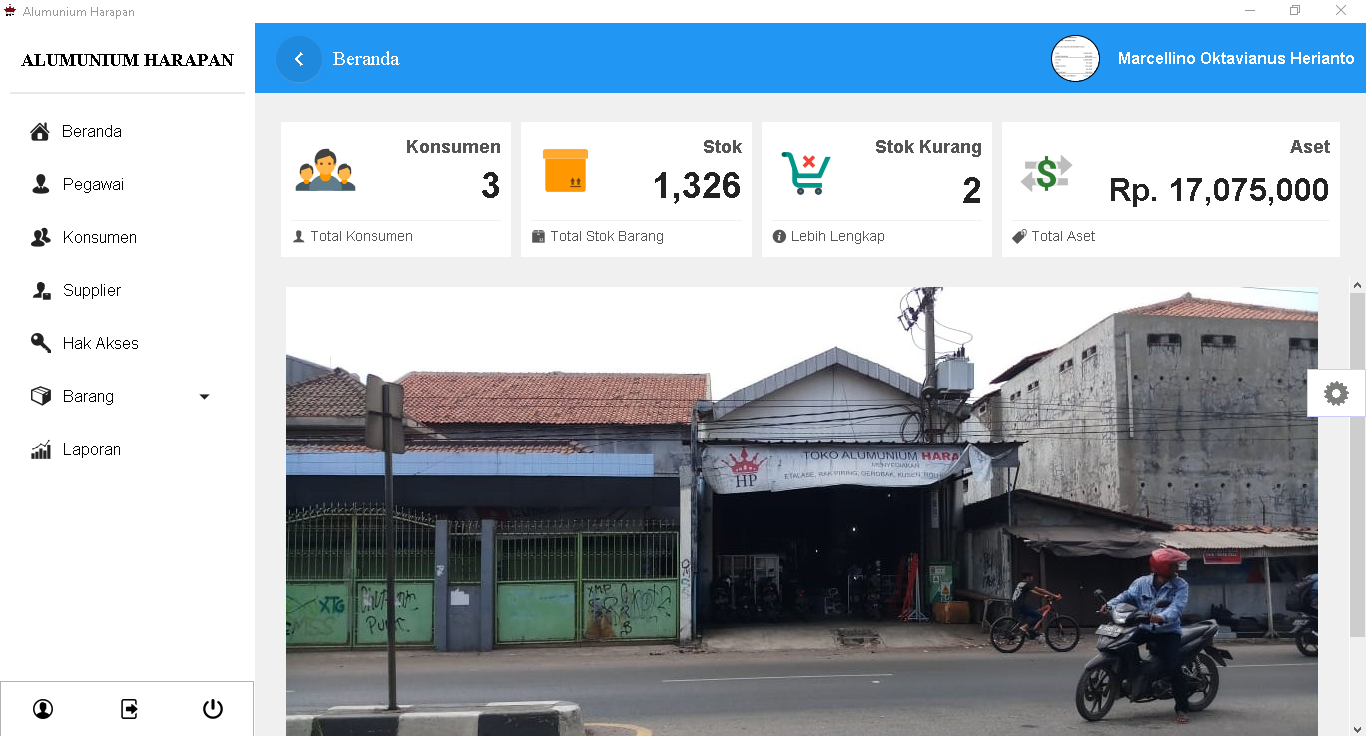Click the vertical scrollbar down arrow
The image size is (1366, 736).
(x=1357, y=727)
